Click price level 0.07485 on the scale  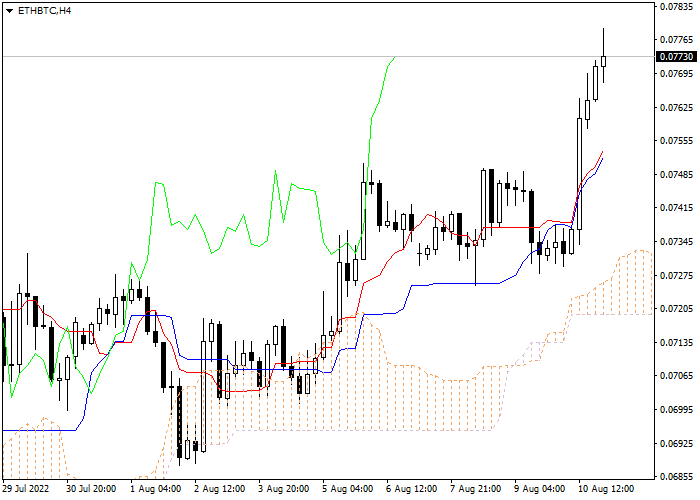(x=677, y=174)
